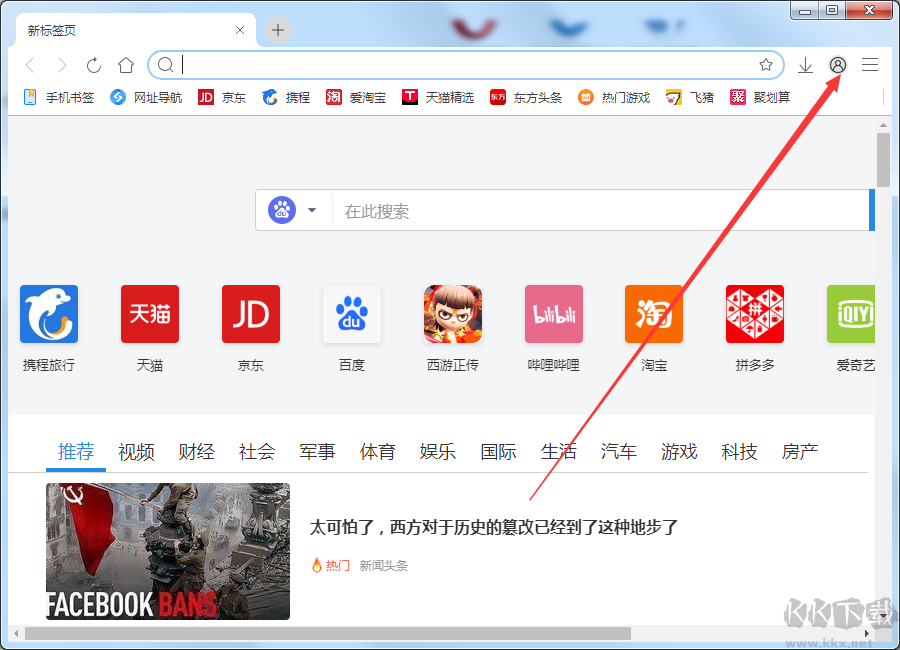Return to home page via home icon
The width and height of the screenshot is (900, 650).
pyautogui.click(x=126, y=64)
